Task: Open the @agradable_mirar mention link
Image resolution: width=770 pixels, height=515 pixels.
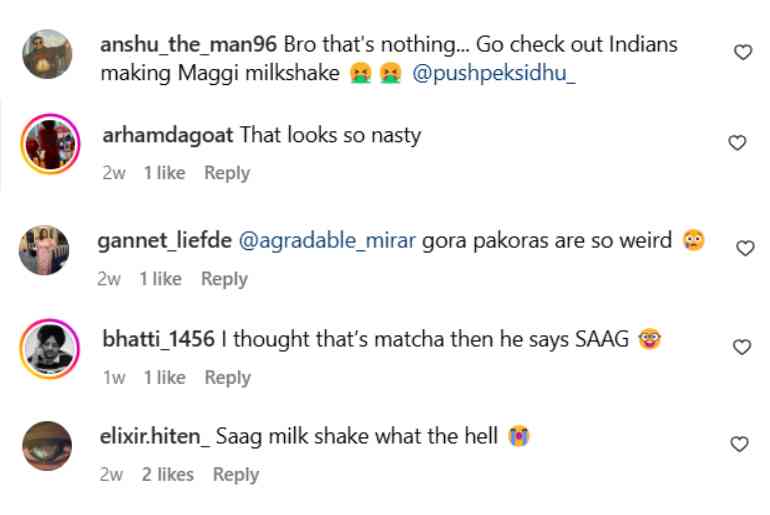Action: [326, 241]
